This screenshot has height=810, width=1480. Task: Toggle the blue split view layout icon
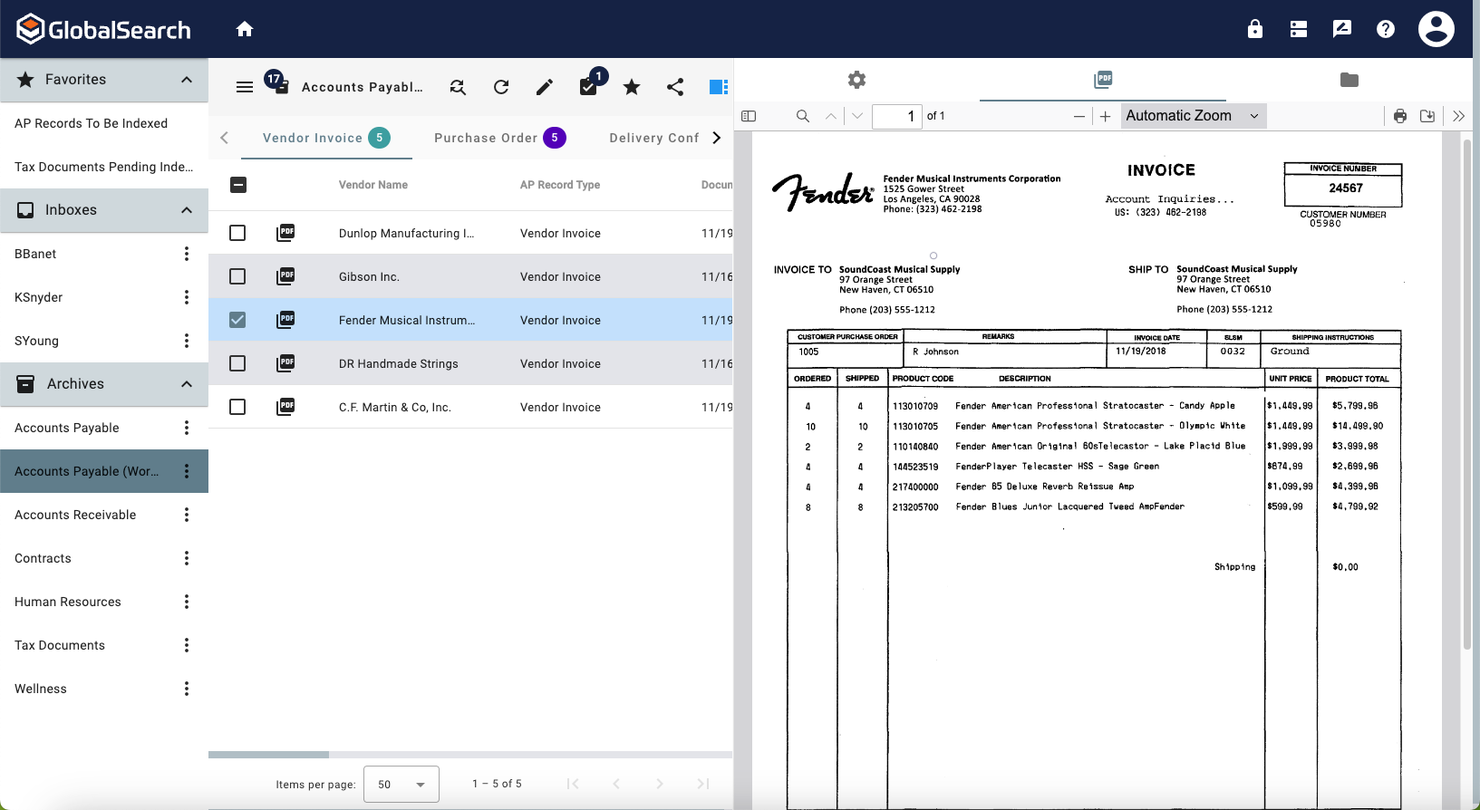click(718, 87)
